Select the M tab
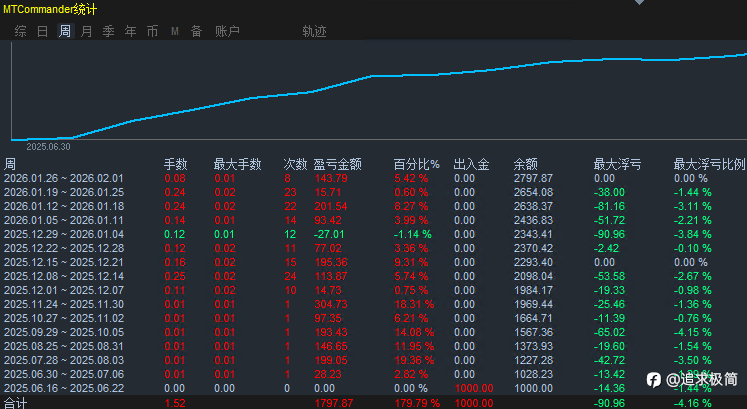 tap(175, 31)
